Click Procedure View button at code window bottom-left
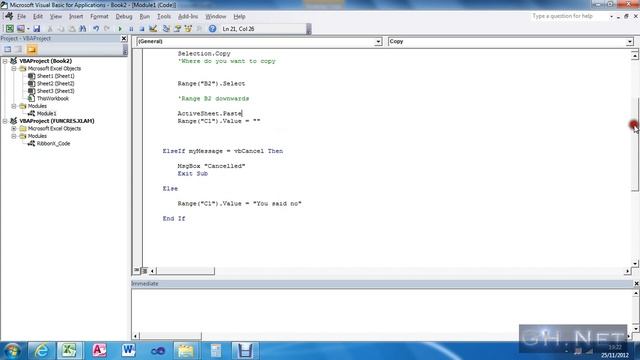Screen dimensions: 640x360 [x=136, y=270]
